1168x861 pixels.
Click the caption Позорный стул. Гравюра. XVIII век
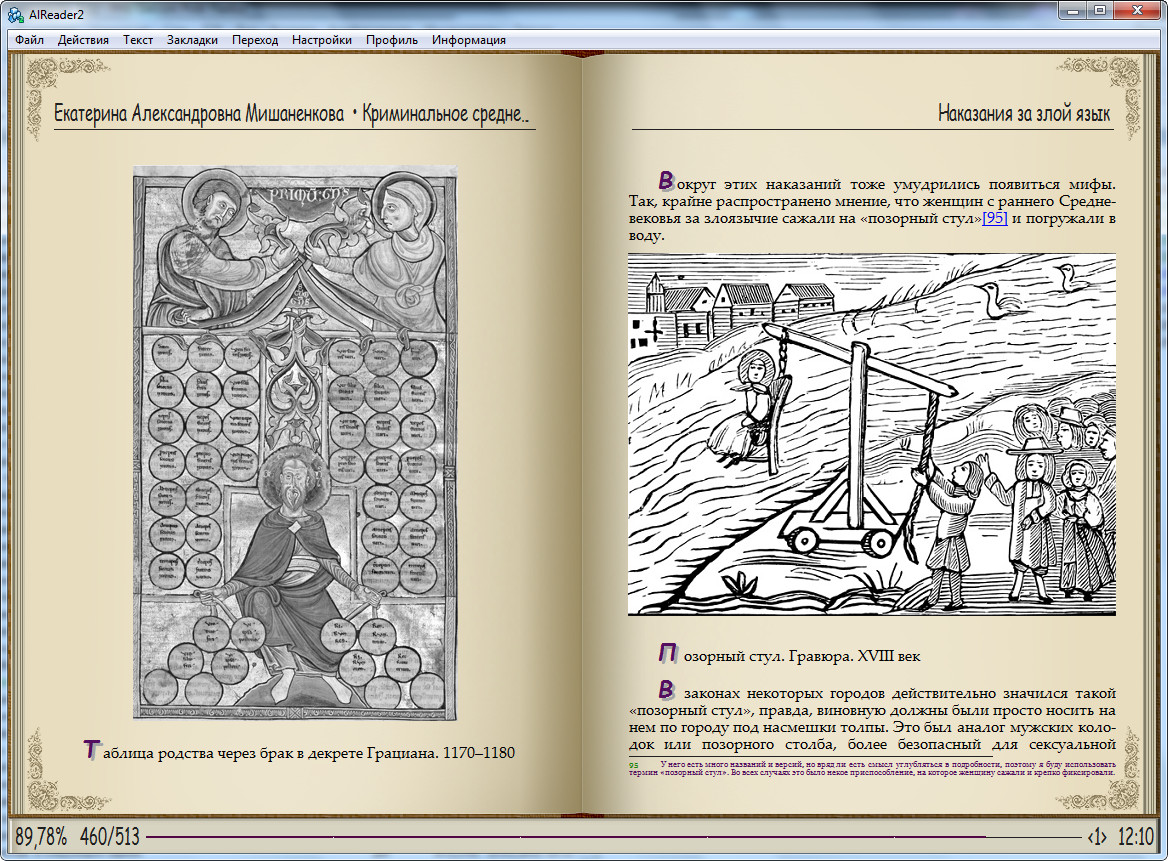point(790,655)
